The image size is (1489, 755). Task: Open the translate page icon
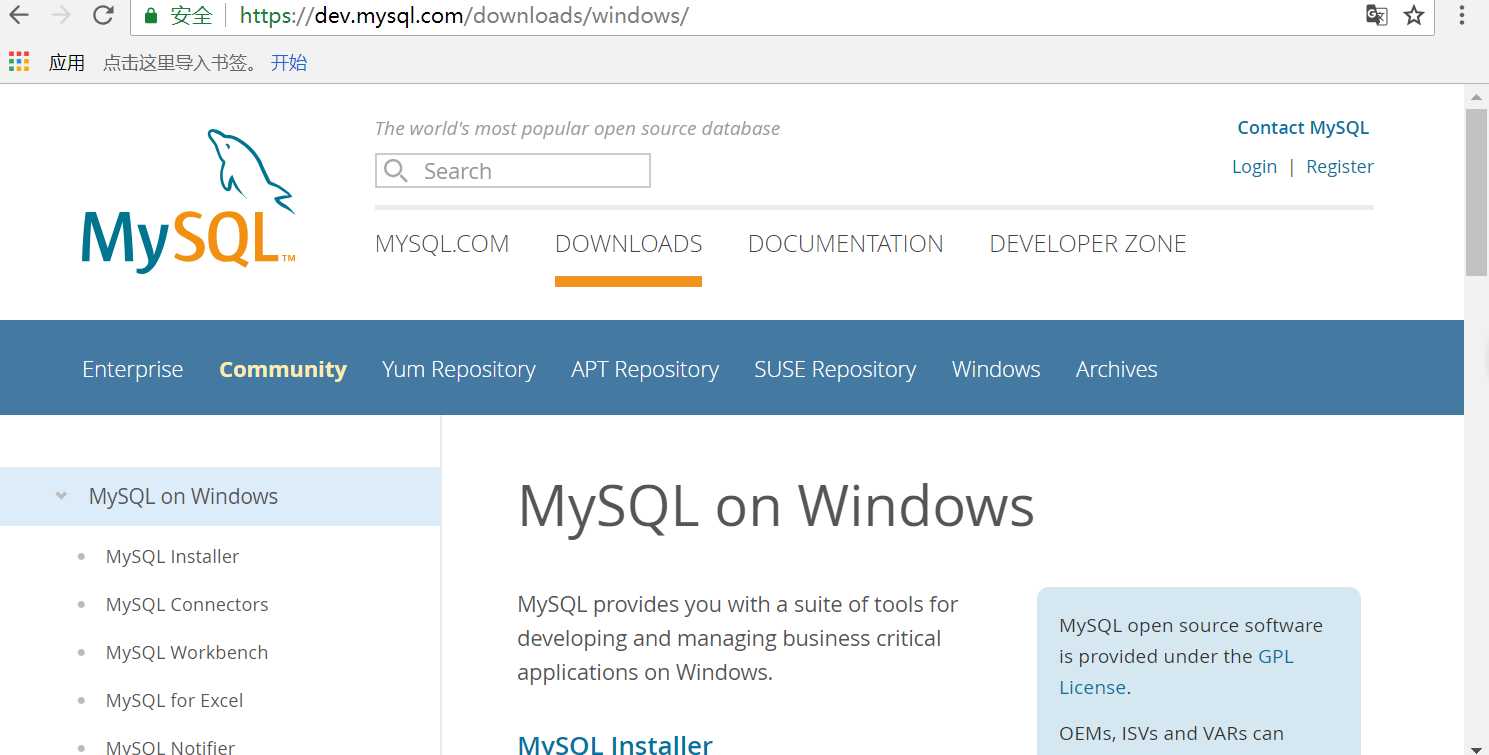click(x=1377, y=15)
